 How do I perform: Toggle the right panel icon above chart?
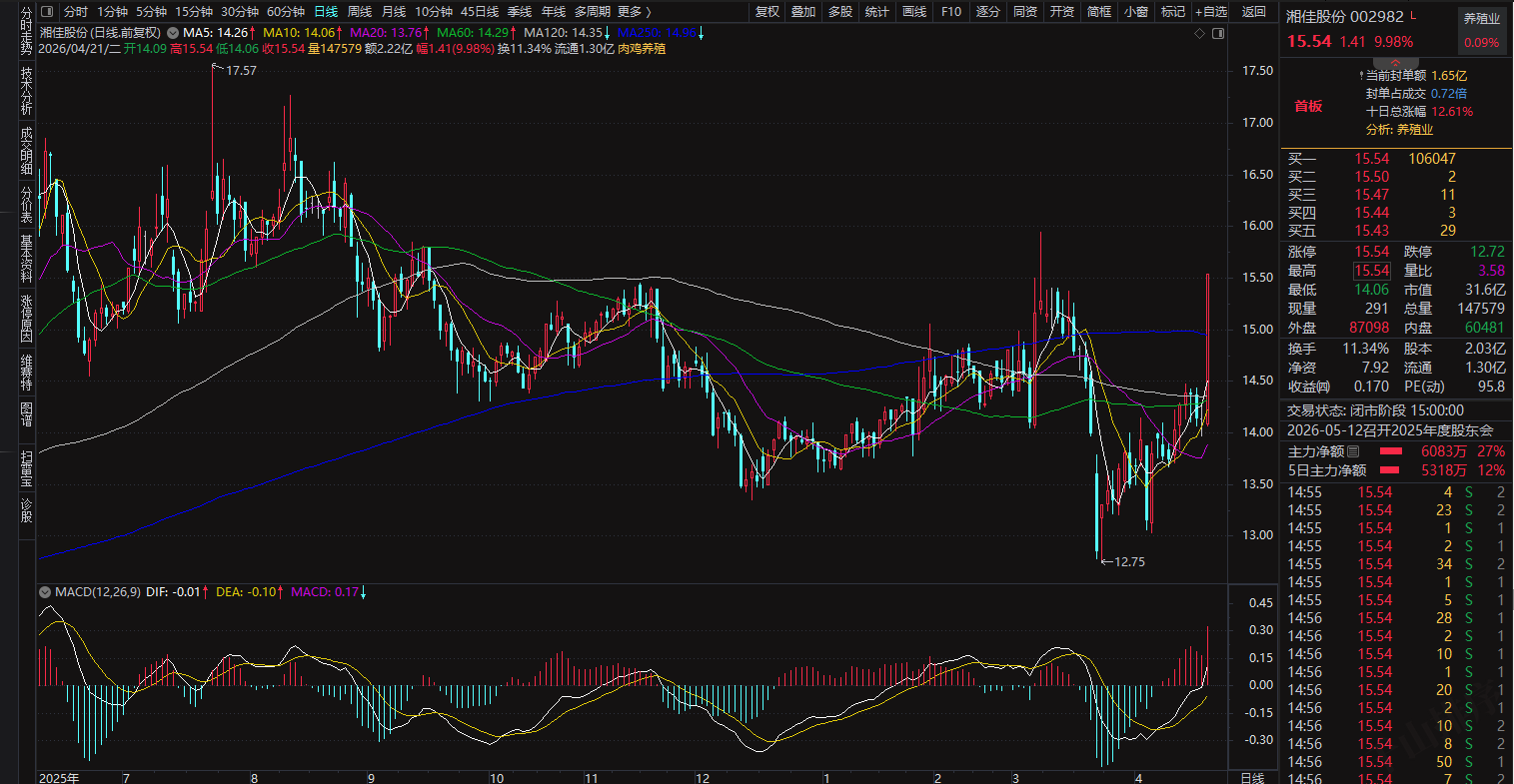pyautogui.click(x=1217, y=33)
